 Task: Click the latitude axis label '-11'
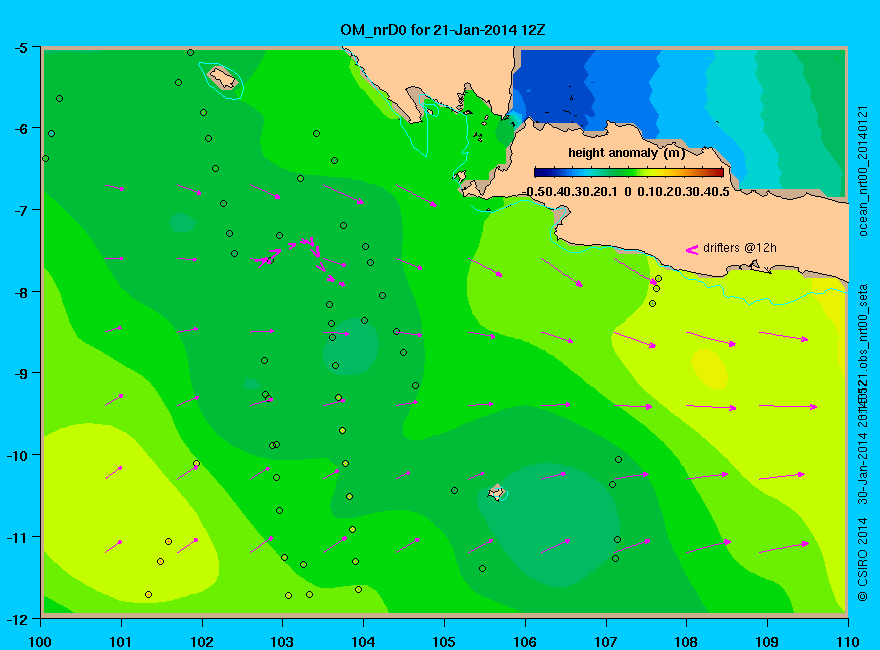click(x=17, y=537)
